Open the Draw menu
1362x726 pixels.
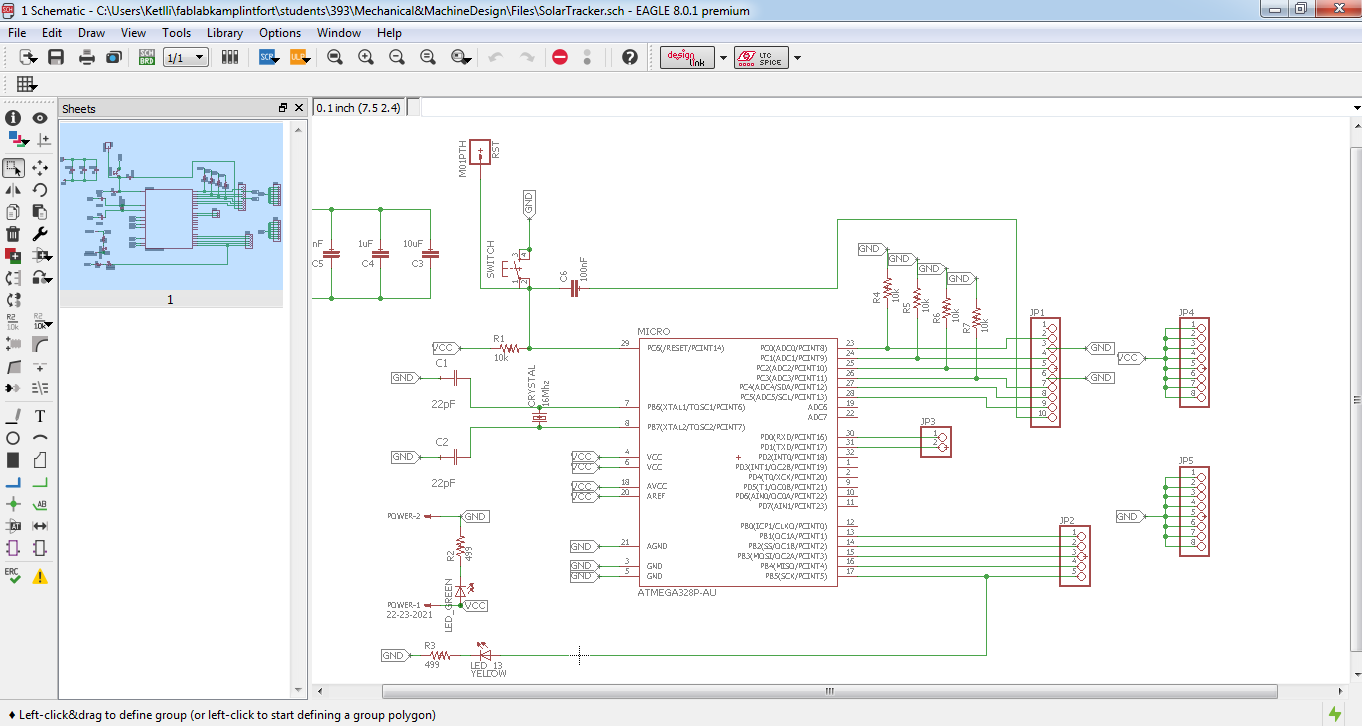91,33
